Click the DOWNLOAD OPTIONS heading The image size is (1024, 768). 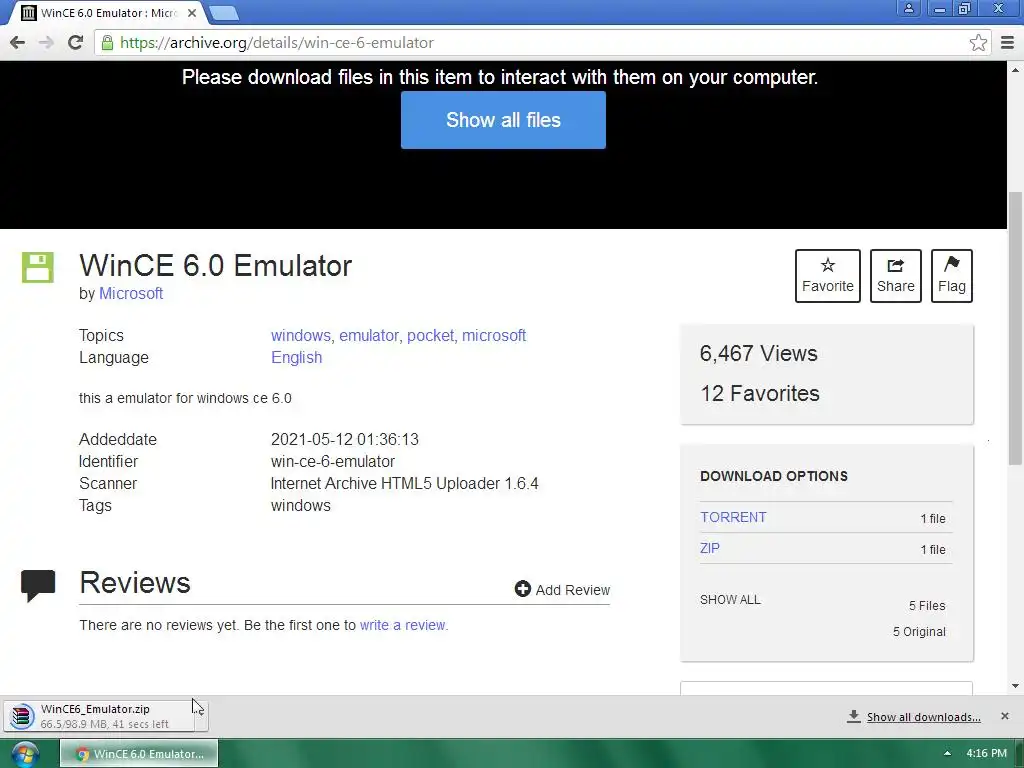[x=774, y=476]
